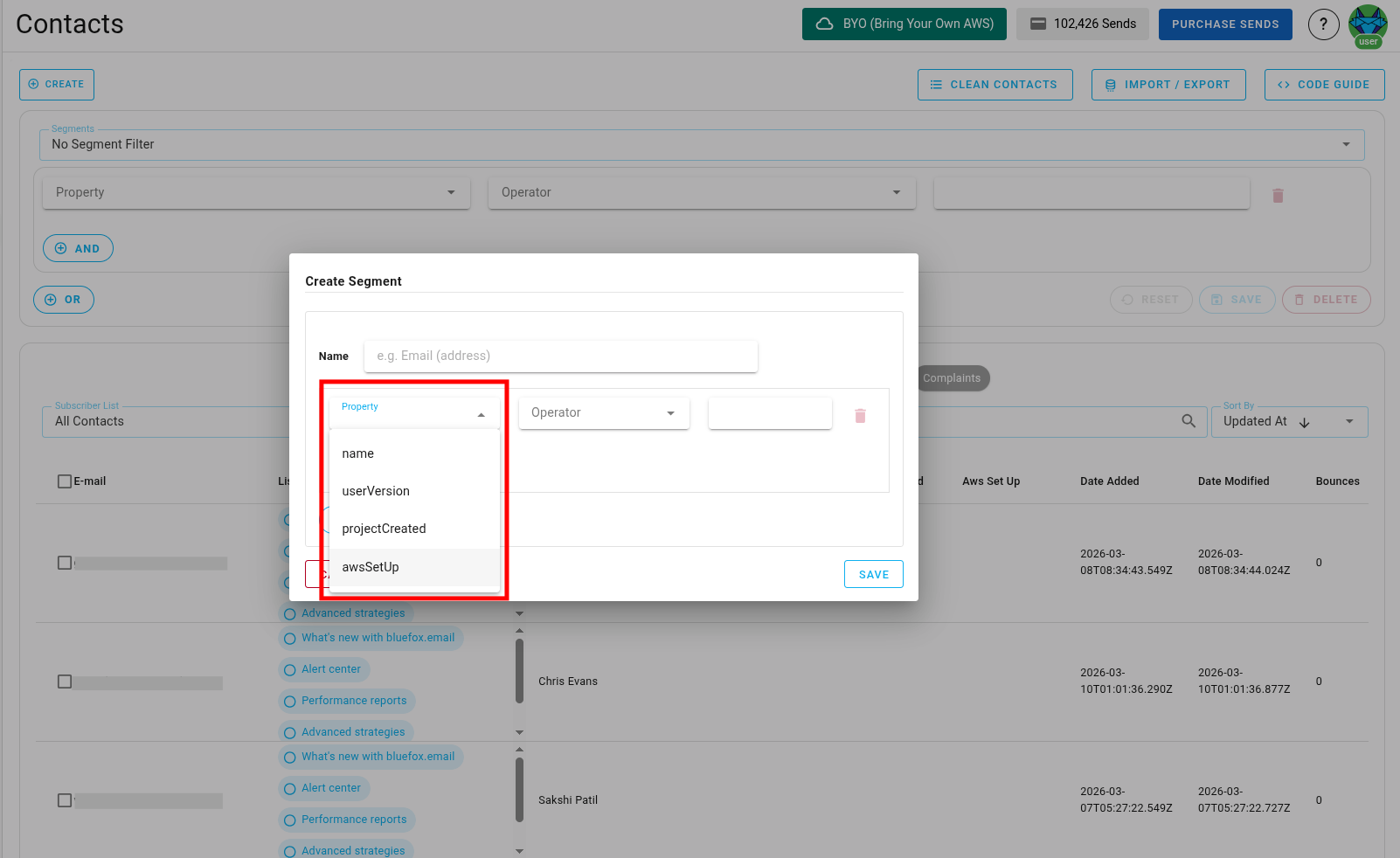Click the trash icon in the Create Segment modal
1400x858 pixels.
860,416
